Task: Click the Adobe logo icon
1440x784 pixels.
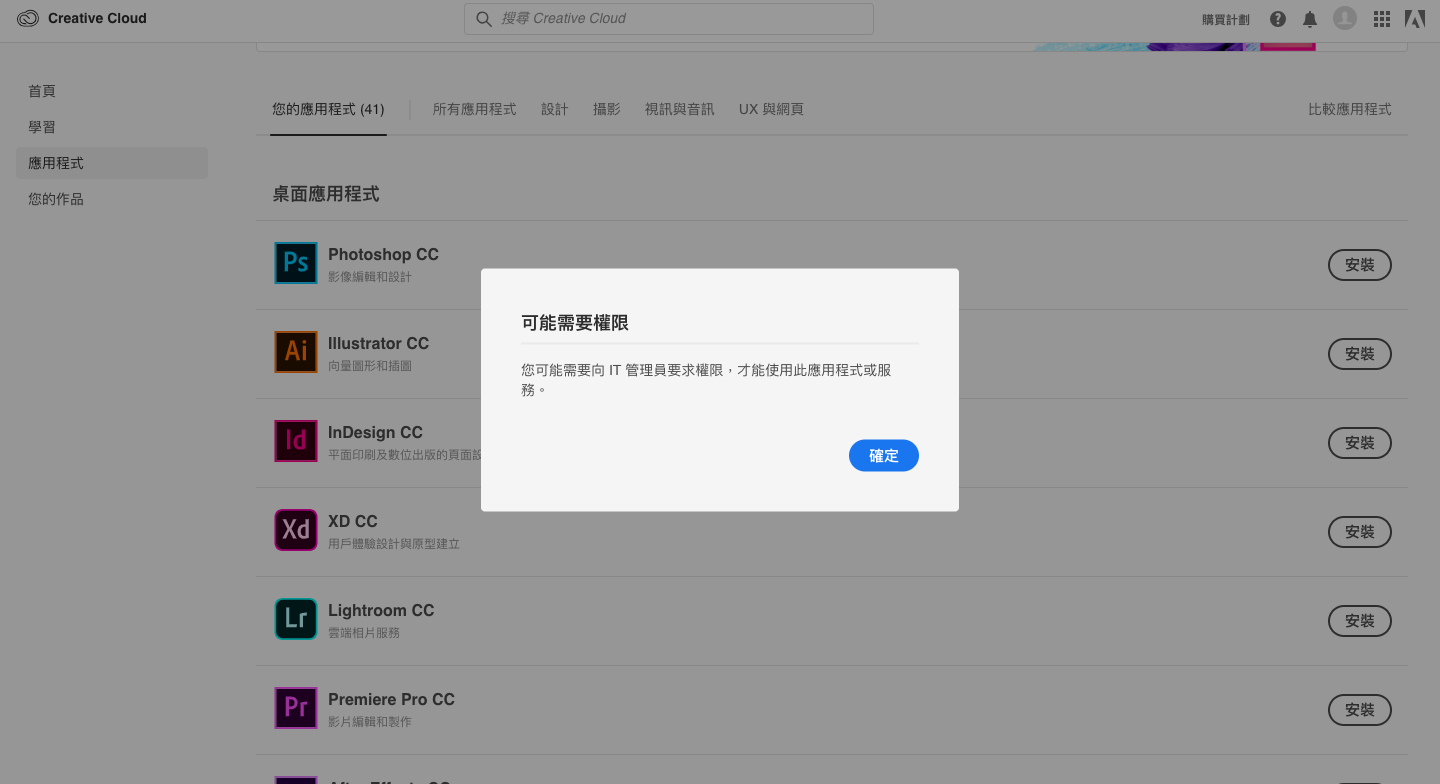Action: pyautogui.click(x=1414, y=18)
